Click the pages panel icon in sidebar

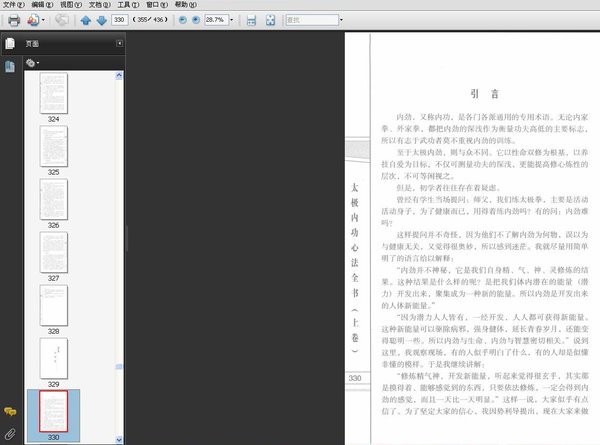(10, 44)
